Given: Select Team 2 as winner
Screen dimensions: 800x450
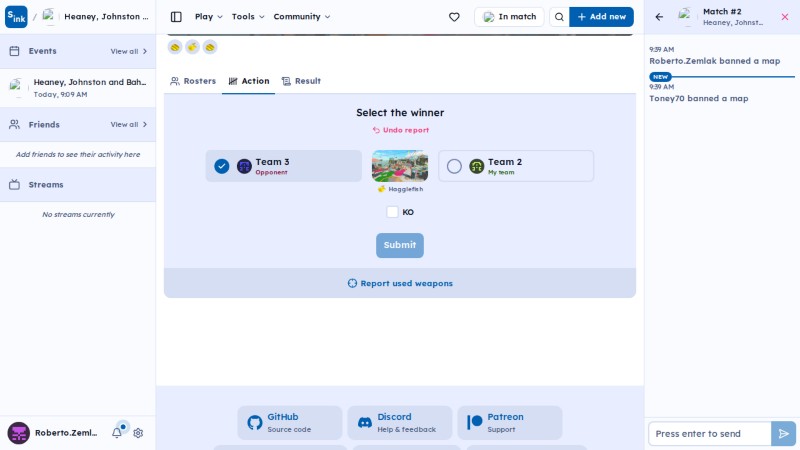Looking at the screenshot, I should point(516,166).
